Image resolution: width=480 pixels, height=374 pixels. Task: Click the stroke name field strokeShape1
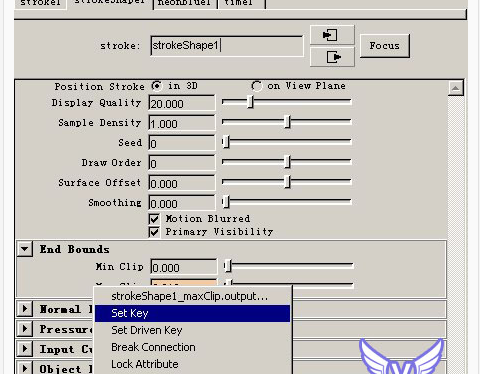[x=227, y=46]
